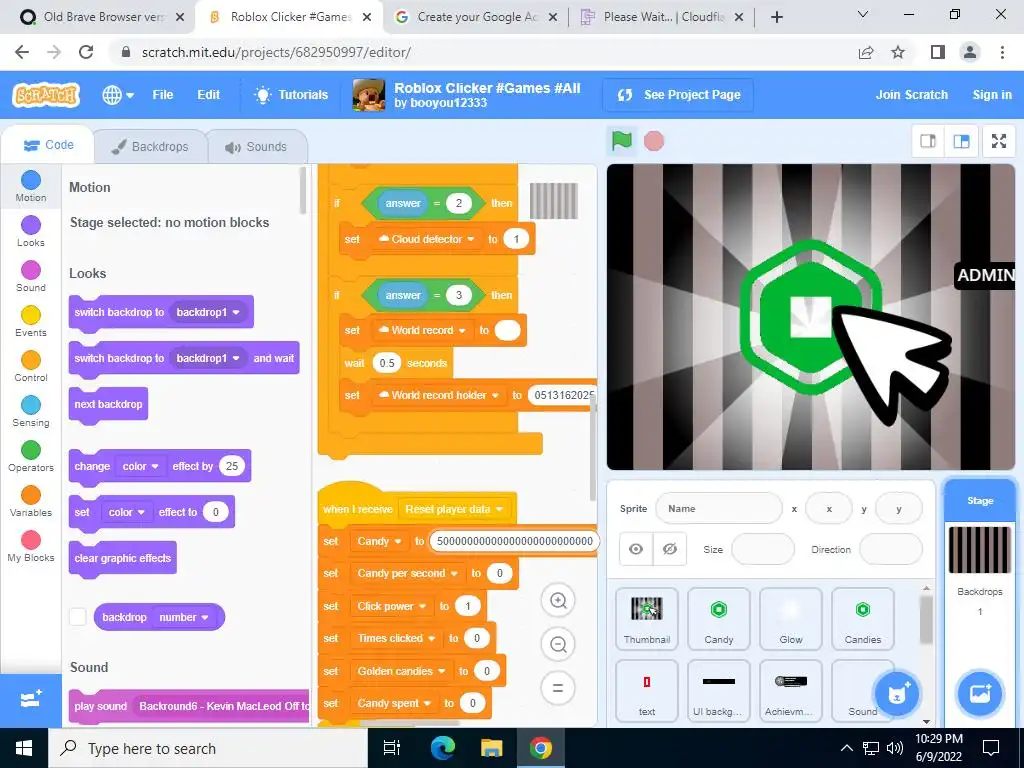
Task: Click the sprite Size input field
Action: point(763,549)
